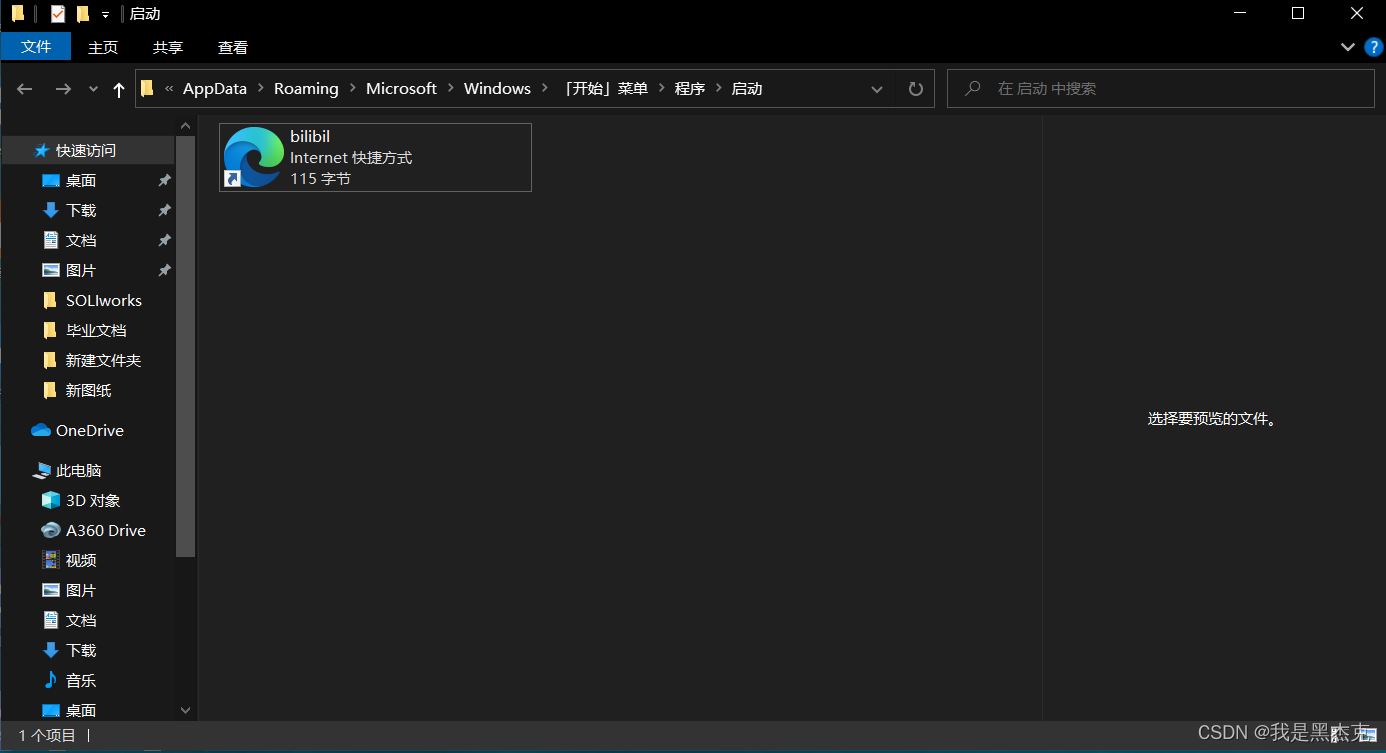Click the pin icon beside Quick access 图片
The image size is (1386, 753).
tap(164, 271)
